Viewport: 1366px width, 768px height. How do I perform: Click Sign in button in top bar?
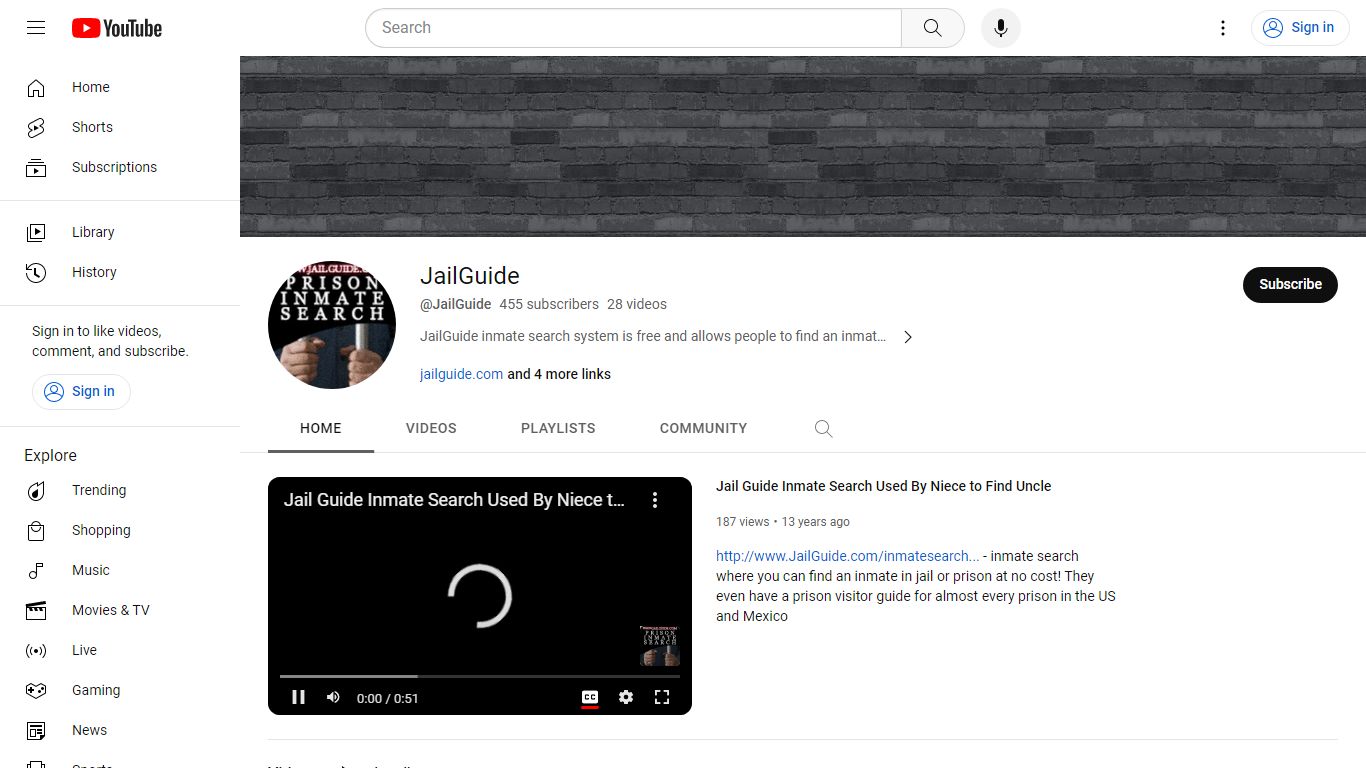click(x=1299, y=28)
